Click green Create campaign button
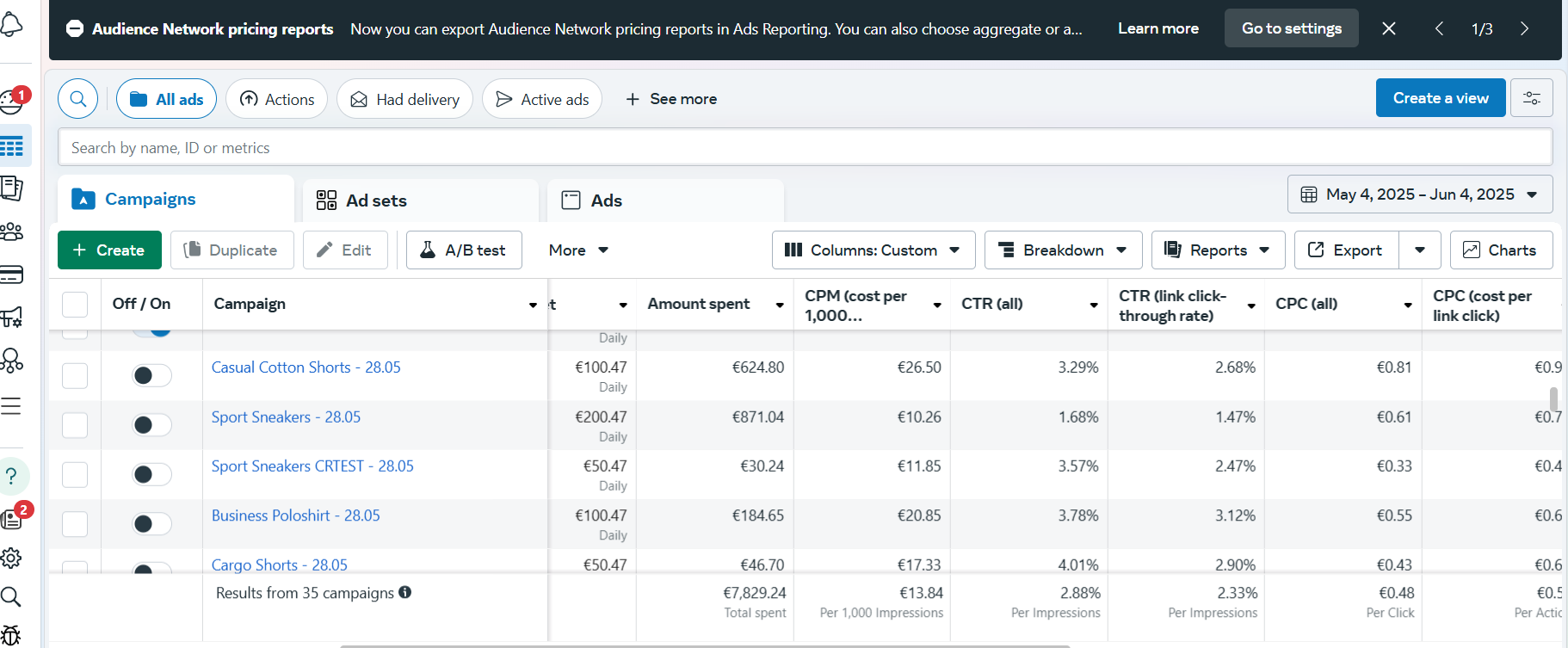This screenshot has height=648, width=1568. [x=109, y=250]
